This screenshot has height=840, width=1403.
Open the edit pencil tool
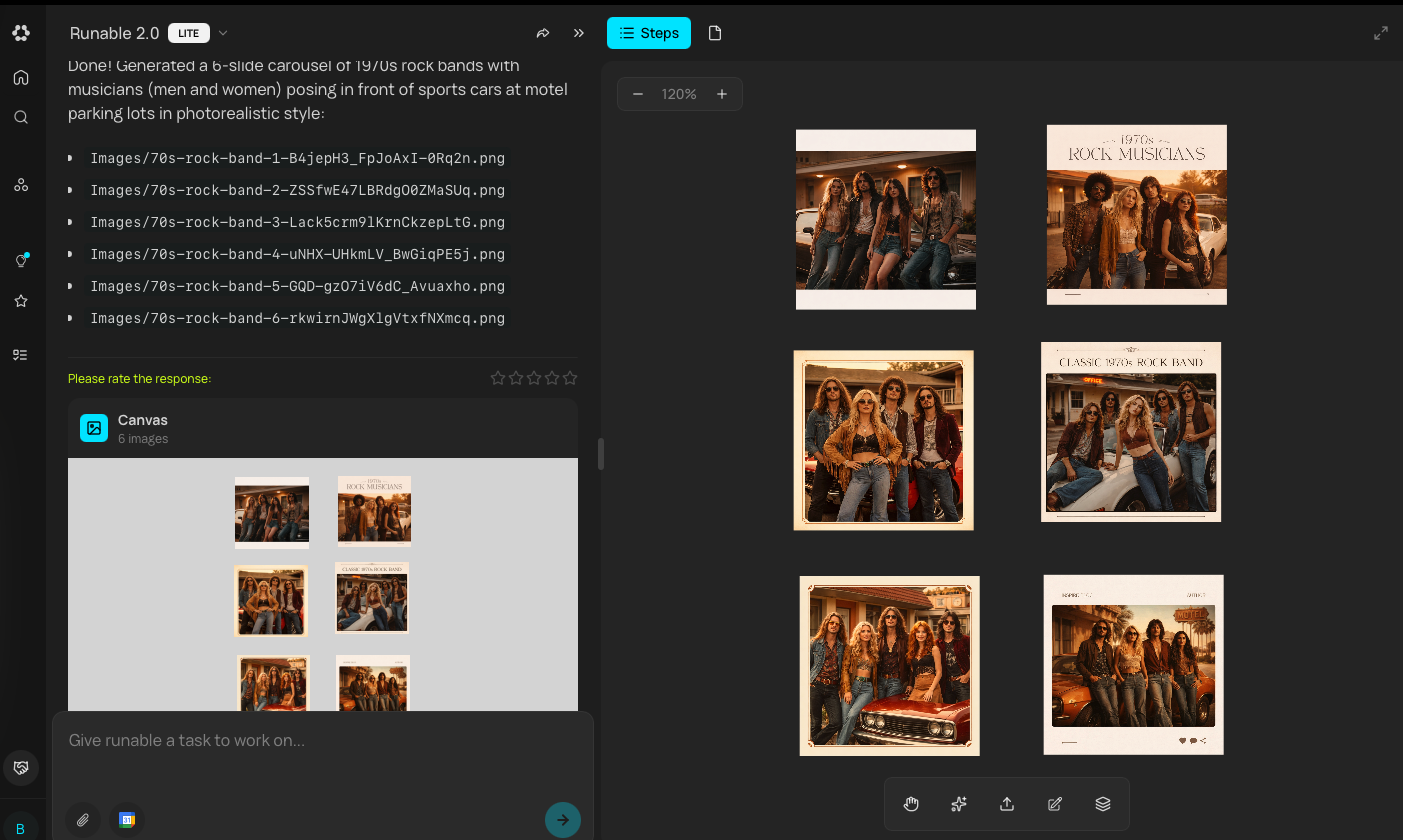(x=1055, y=804)
